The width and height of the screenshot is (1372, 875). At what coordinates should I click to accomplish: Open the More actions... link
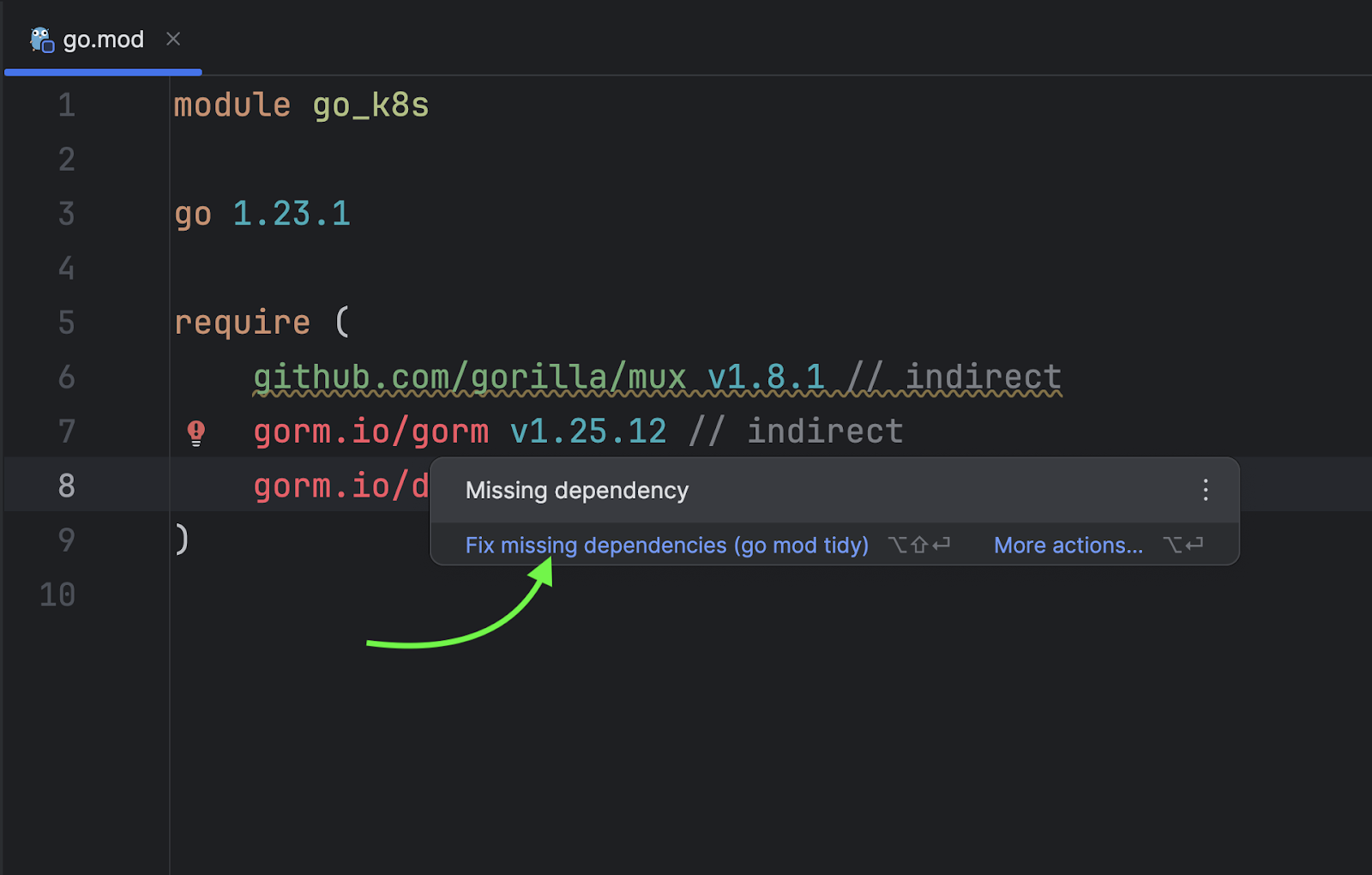pyautogui.click(x=1068, y=546)
